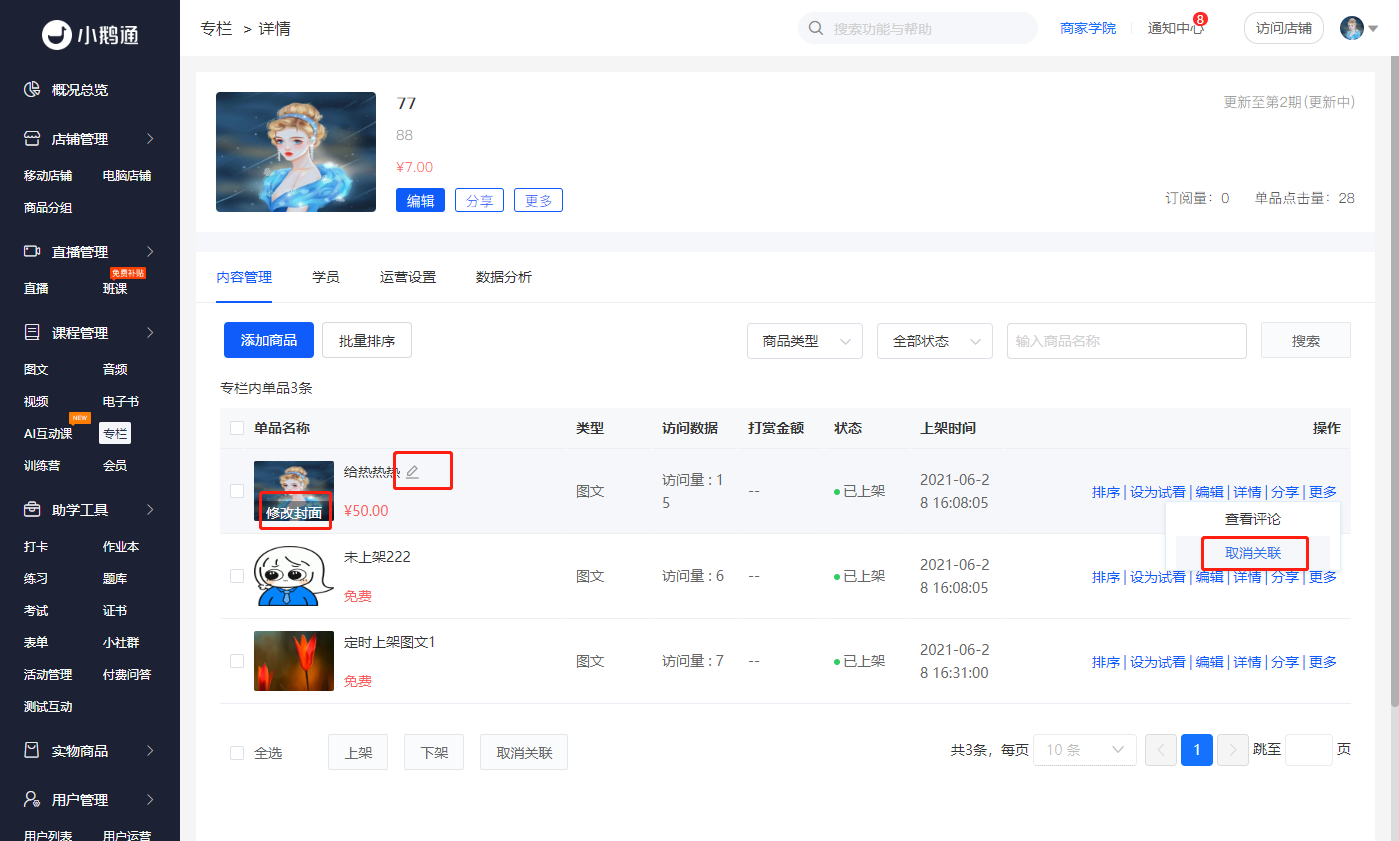The width and height of the screenshot is (1399, 841).
Task: Click the 课程管理 section icon
Action: pos(32,333)
